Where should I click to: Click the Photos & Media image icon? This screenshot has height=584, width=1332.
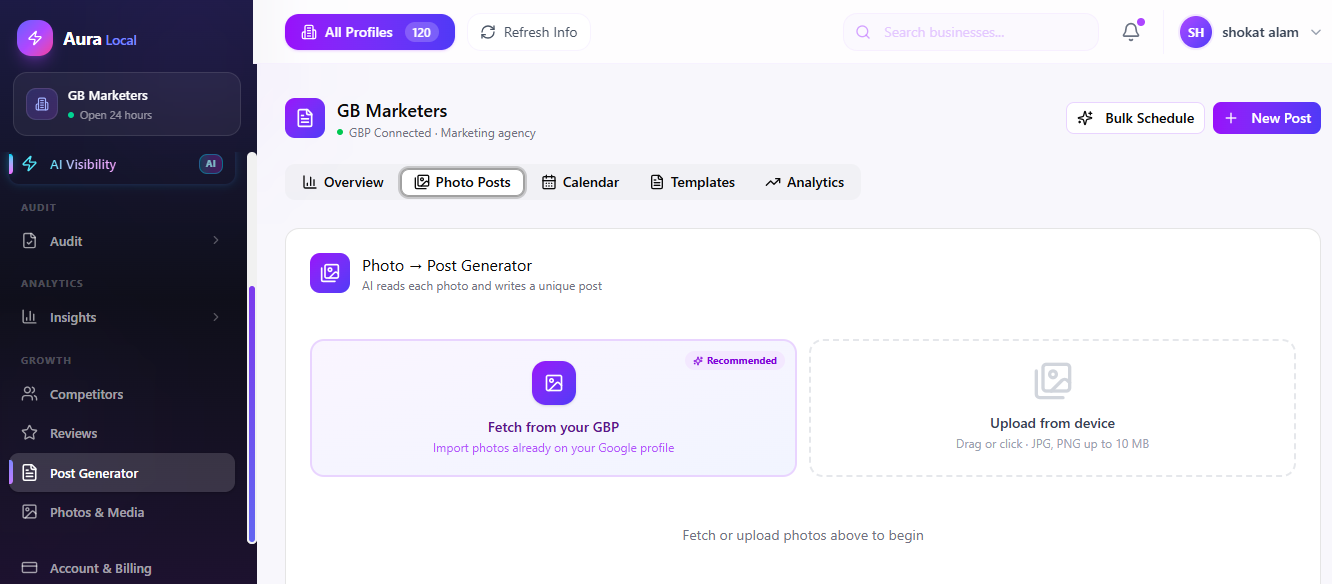pos(30,512)
